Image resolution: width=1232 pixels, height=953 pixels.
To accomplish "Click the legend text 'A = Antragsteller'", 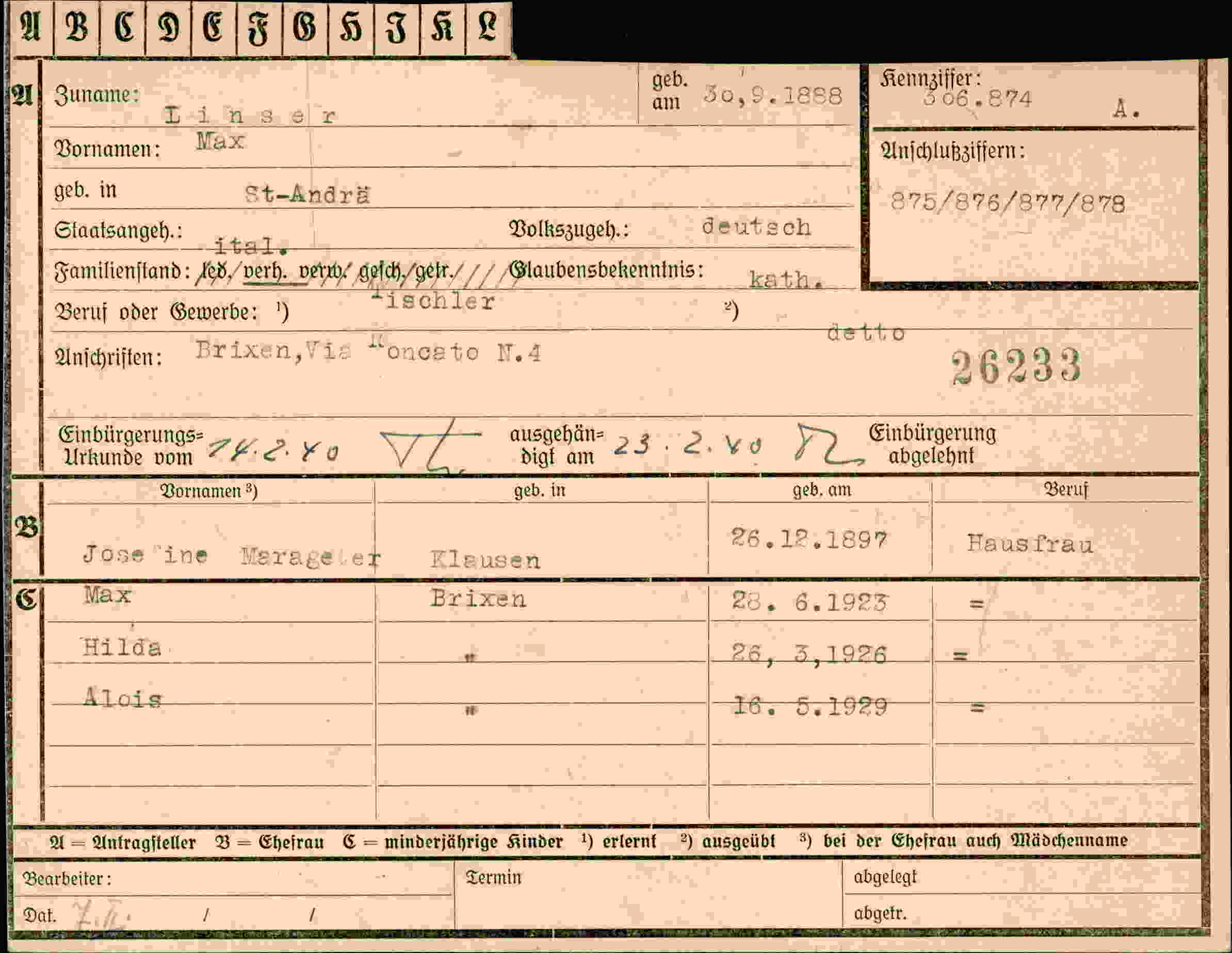I will click(x=122, y=843).
